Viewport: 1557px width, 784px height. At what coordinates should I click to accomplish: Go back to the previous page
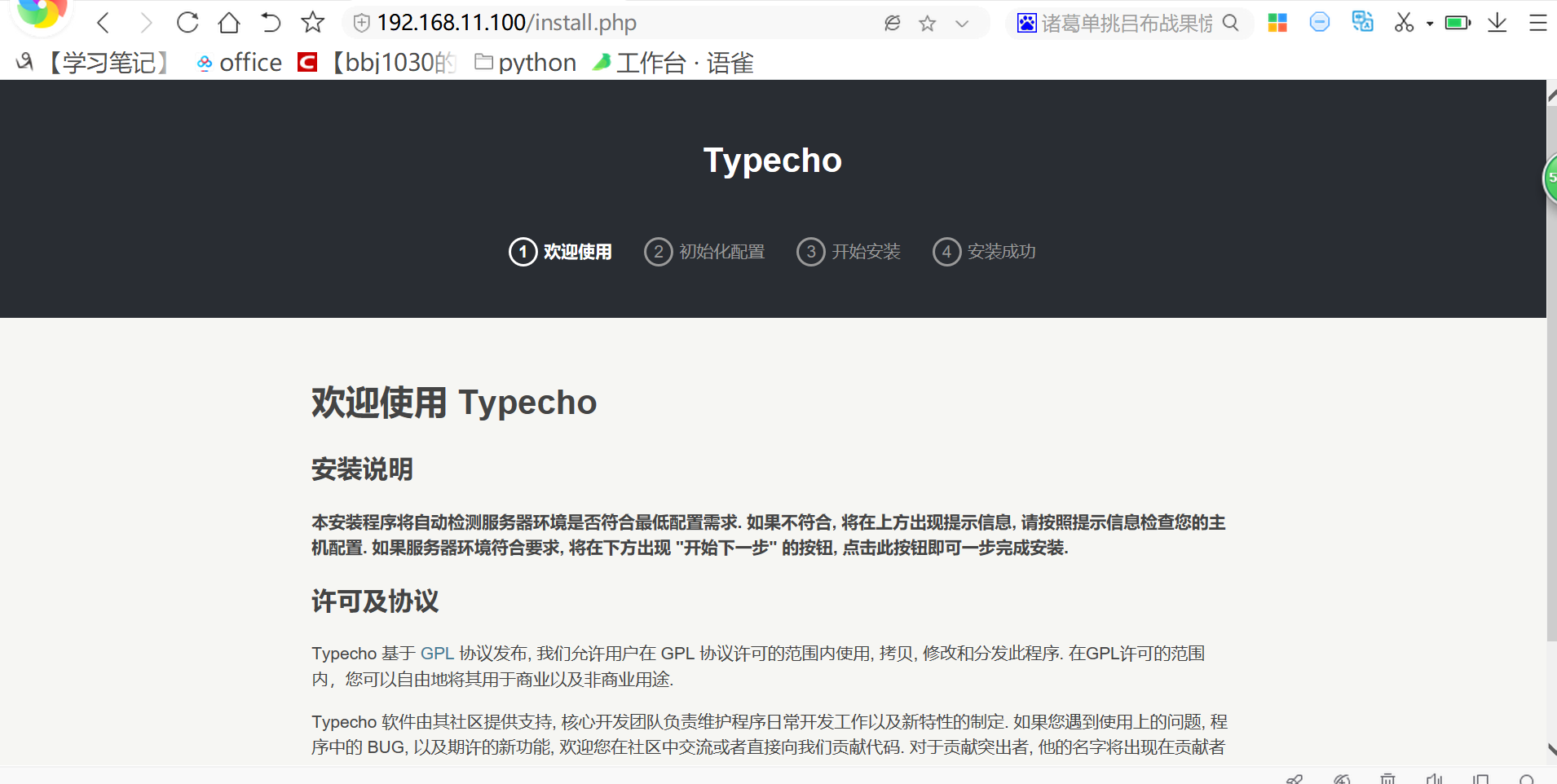(x=103, y=23)
